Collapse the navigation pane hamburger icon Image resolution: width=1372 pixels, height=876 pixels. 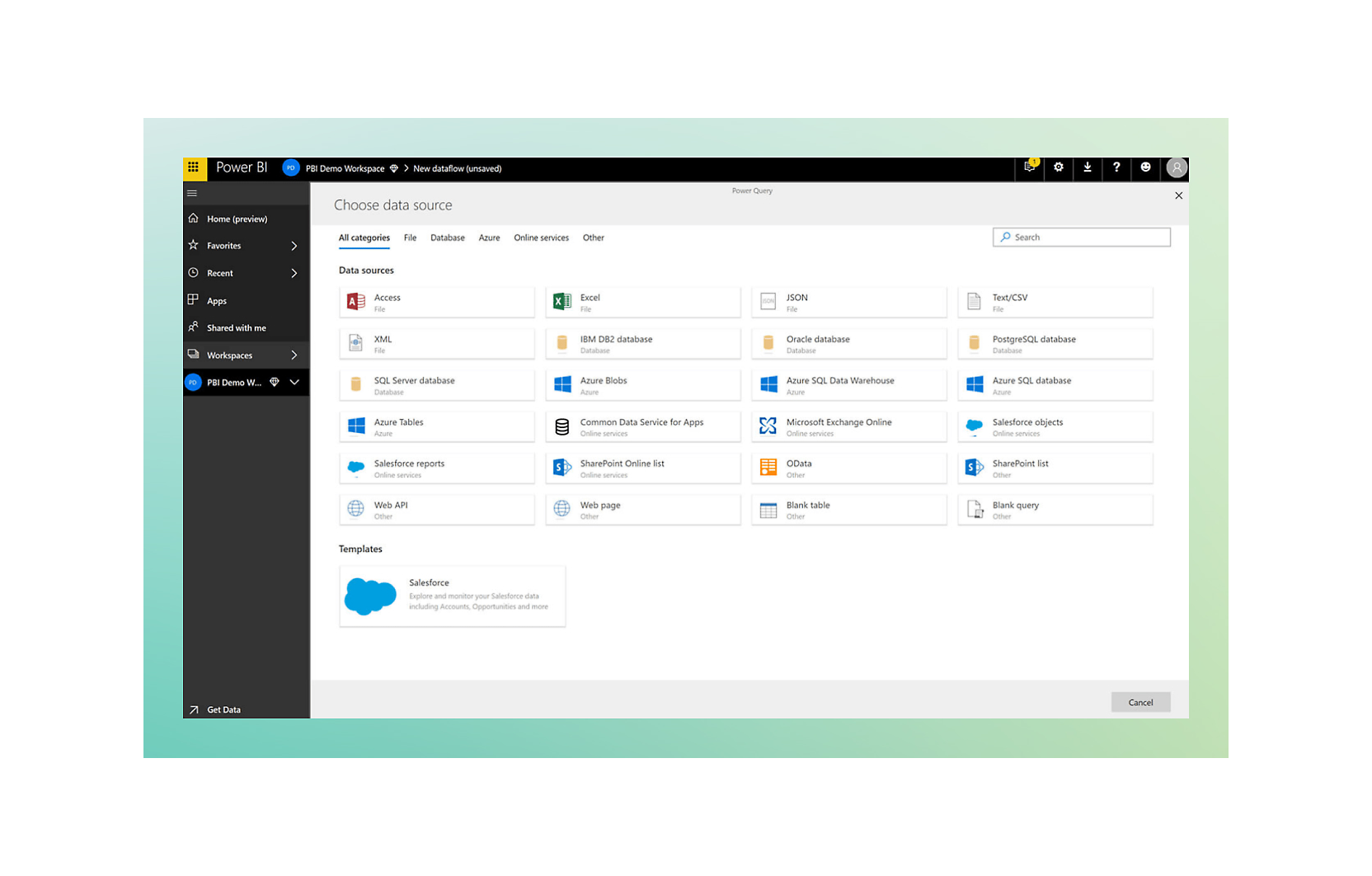point(192,194)
